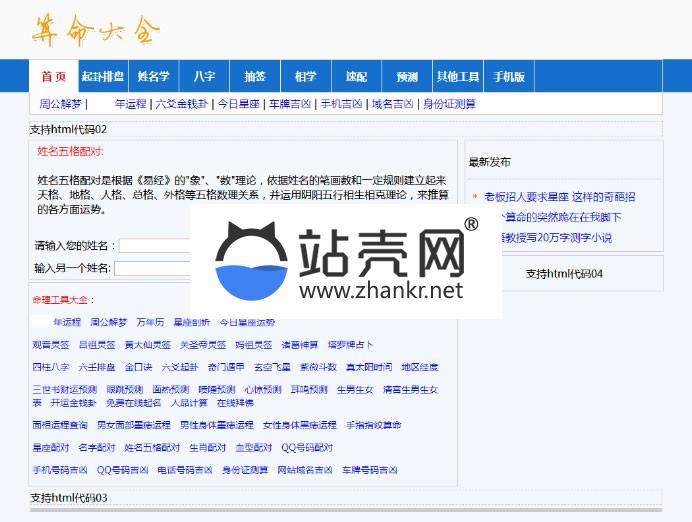692x522 pixels.
Task: Click the 四柱八字 tool link
Action: 51,367
